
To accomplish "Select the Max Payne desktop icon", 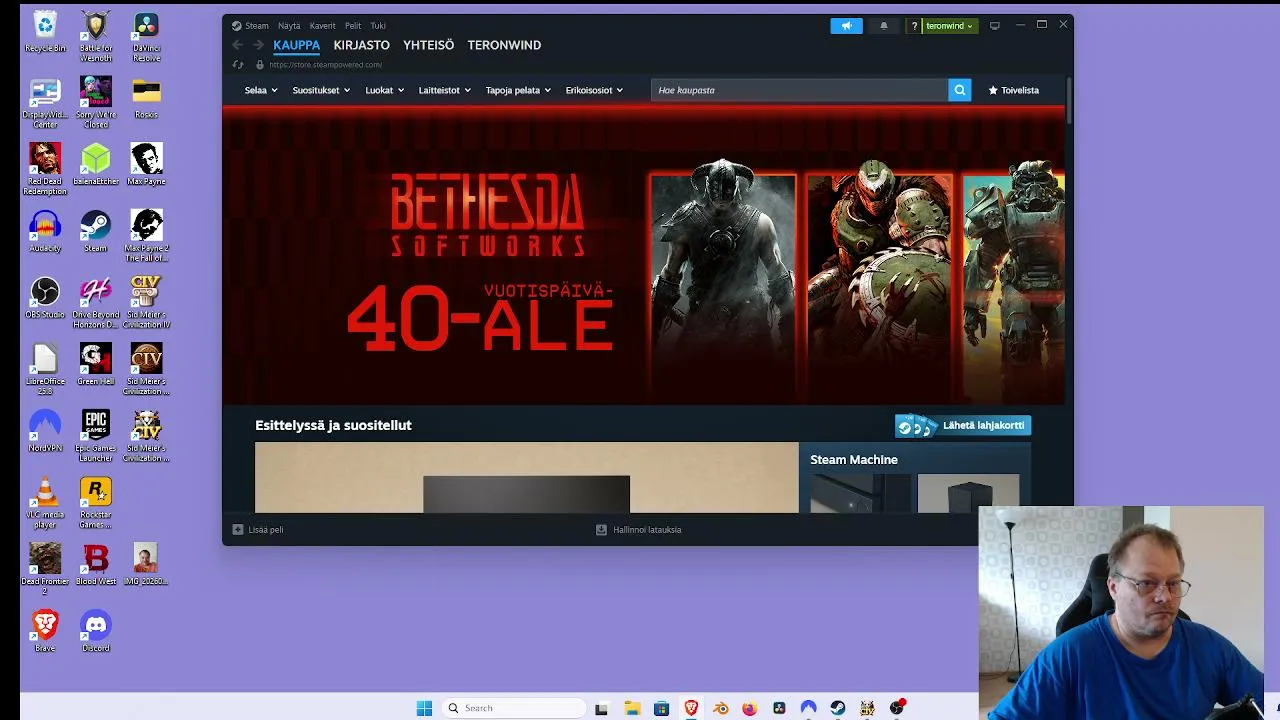I will [146, 164].
